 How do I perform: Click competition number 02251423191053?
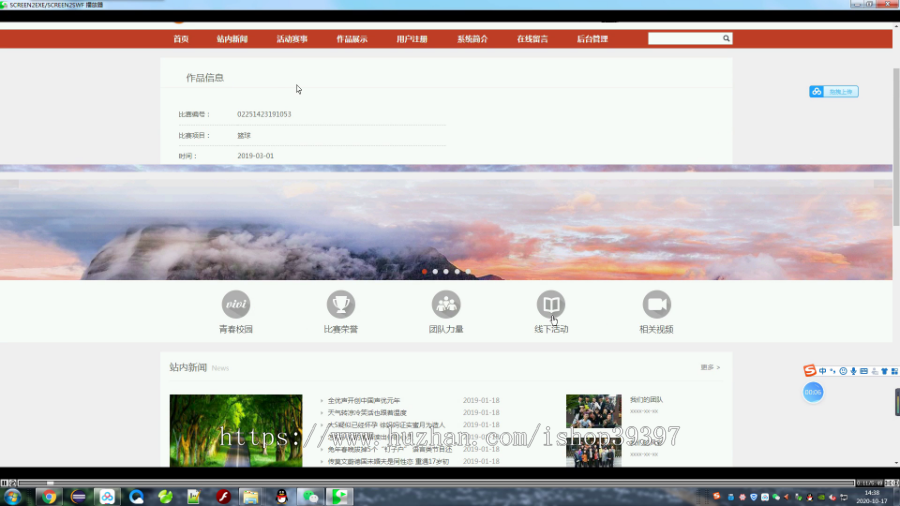point(264,114)
